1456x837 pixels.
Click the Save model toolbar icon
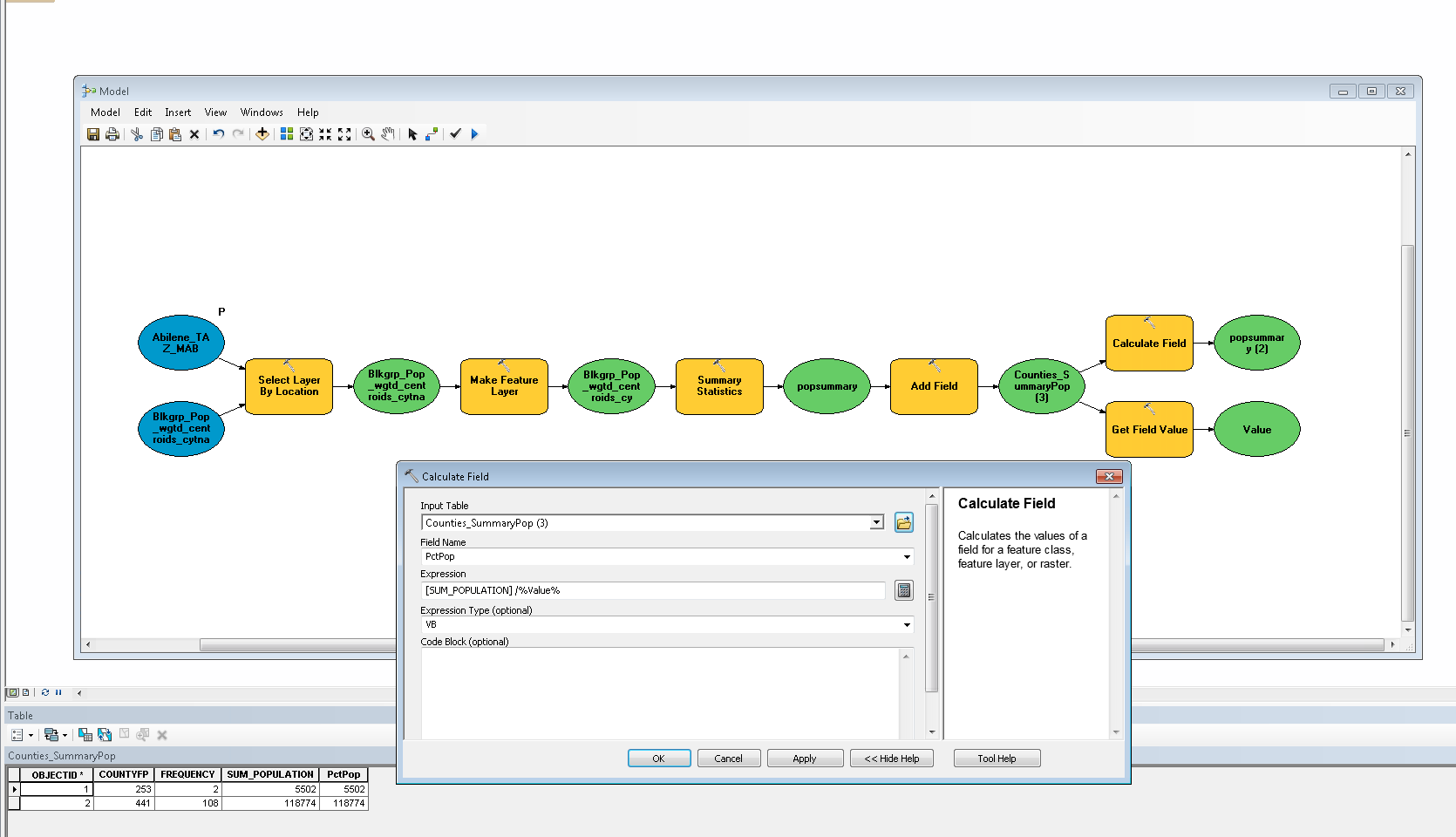tap(93, 134)
